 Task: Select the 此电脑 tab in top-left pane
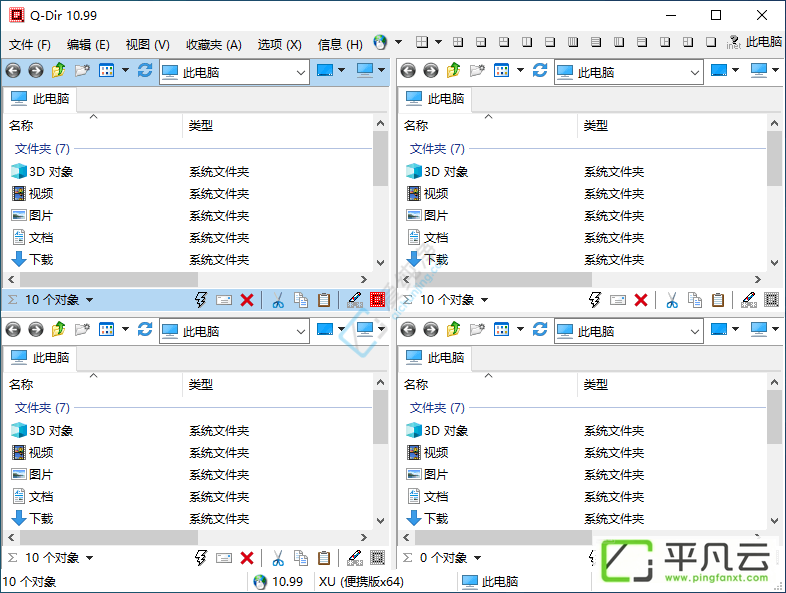click(40, 99)
